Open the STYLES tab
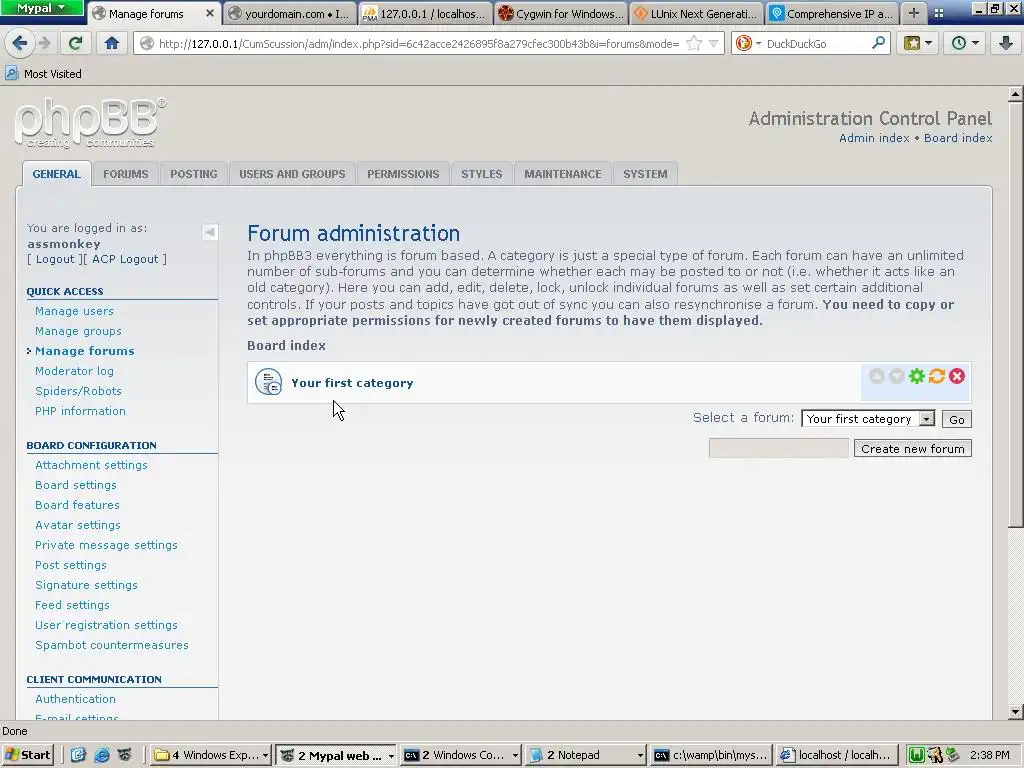The height and width of the screenshot is (768, 1024). pyautogui.click(x=482, y=174)
